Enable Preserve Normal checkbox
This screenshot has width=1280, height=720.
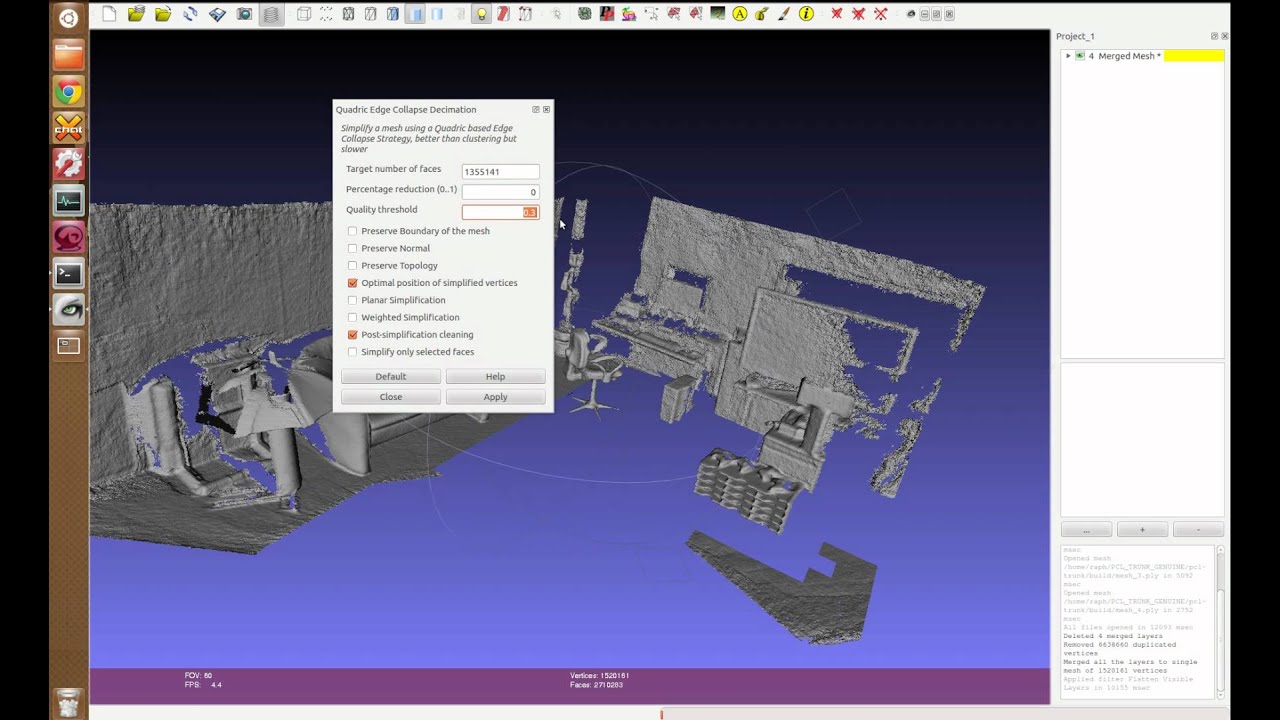352,248
